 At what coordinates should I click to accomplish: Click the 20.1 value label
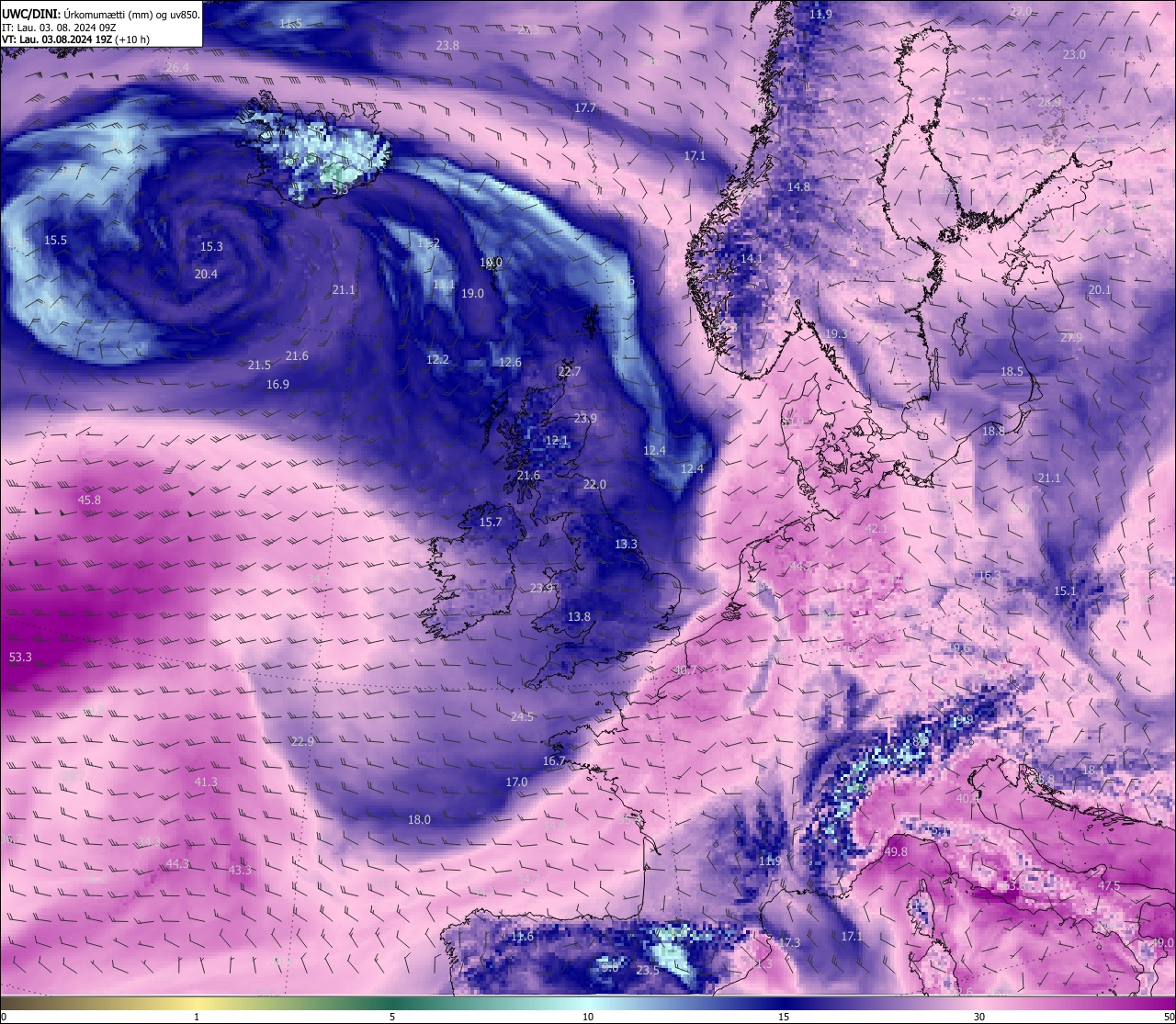pyautogui.click(x=1100, y=289)
